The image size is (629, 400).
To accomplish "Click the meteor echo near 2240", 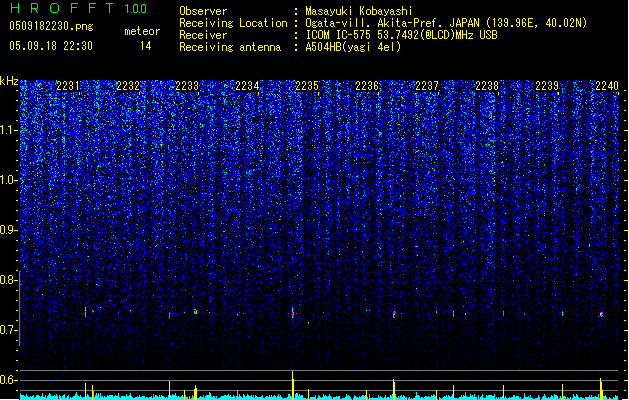I will click(601, 314).
